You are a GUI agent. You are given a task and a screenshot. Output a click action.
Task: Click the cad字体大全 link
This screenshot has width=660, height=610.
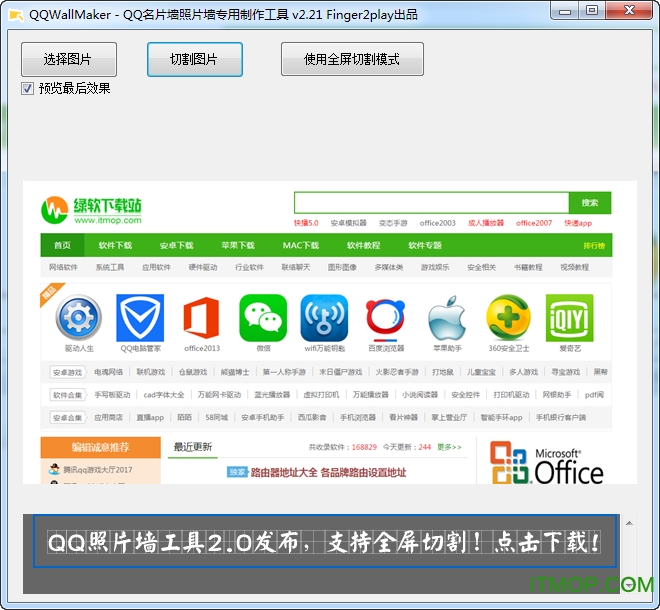point(164,394)
